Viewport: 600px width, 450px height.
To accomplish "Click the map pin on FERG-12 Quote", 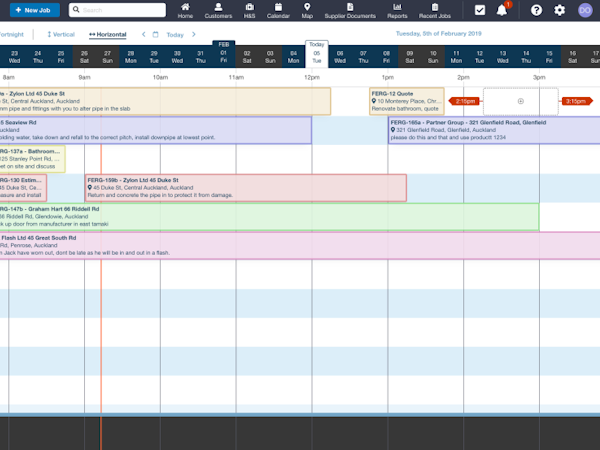I will click(x=374, y=101).
